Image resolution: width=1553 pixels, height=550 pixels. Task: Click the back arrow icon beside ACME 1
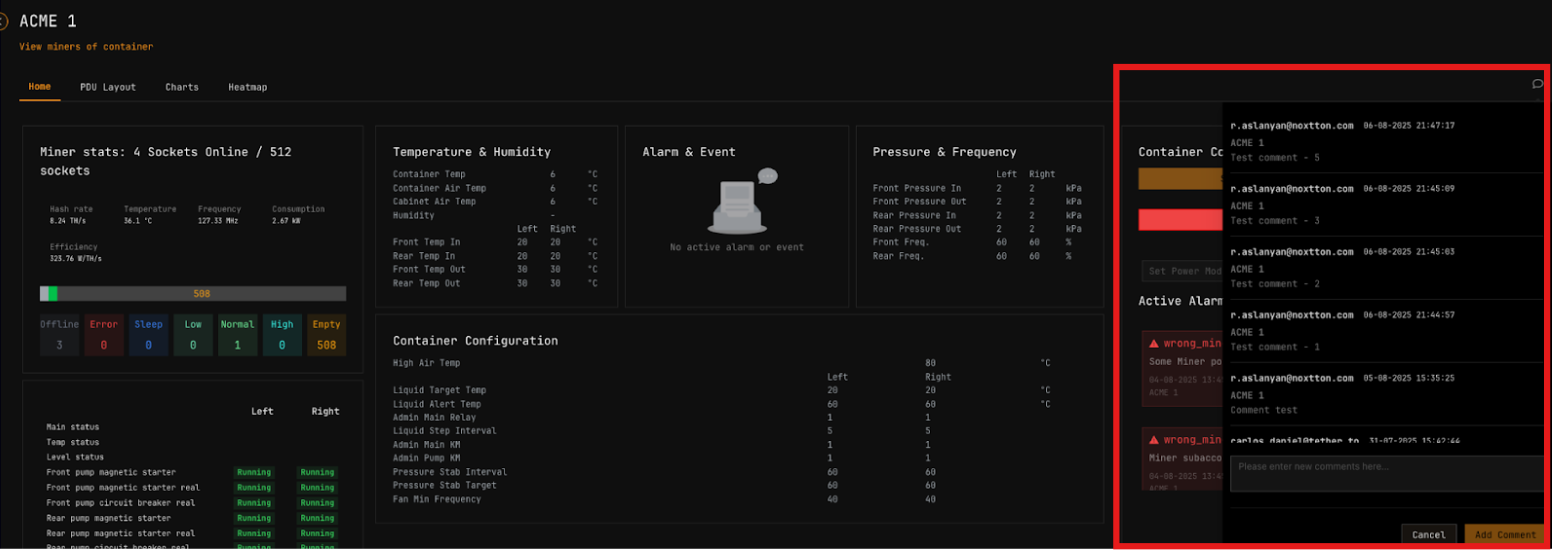[3, 21]
